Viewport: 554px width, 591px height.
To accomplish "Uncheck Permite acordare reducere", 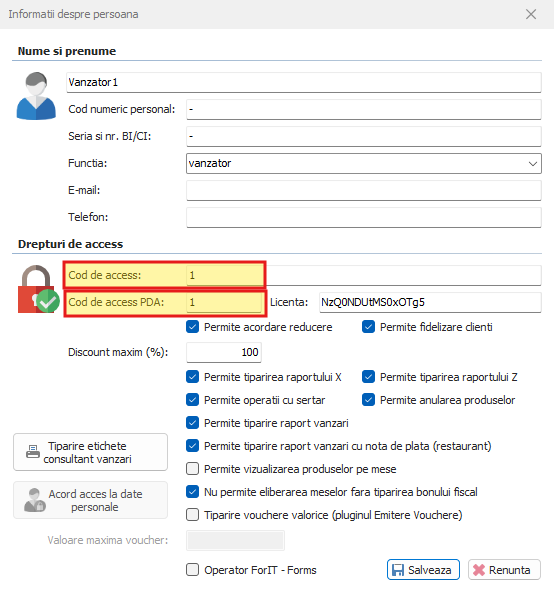I will (193, 327).
